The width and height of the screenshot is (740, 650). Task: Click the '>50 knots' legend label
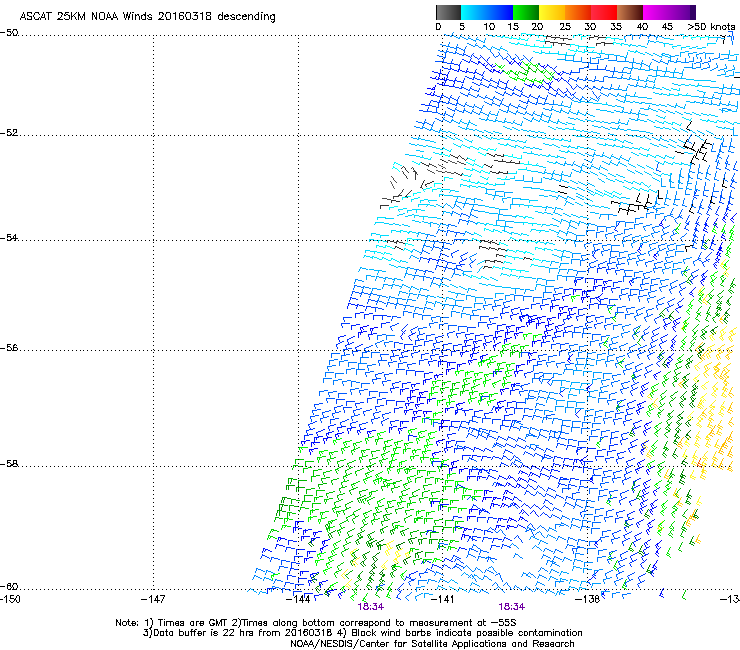pos(711,27)
